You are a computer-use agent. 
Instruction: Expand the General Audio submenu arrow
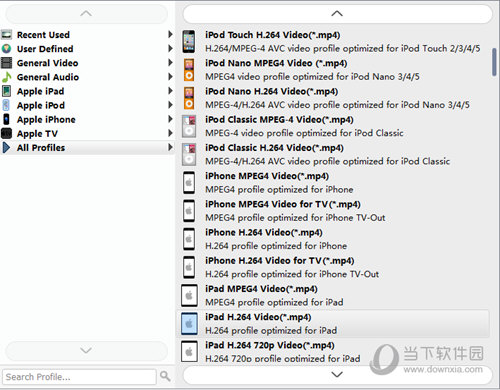click(x=170, y=77)
